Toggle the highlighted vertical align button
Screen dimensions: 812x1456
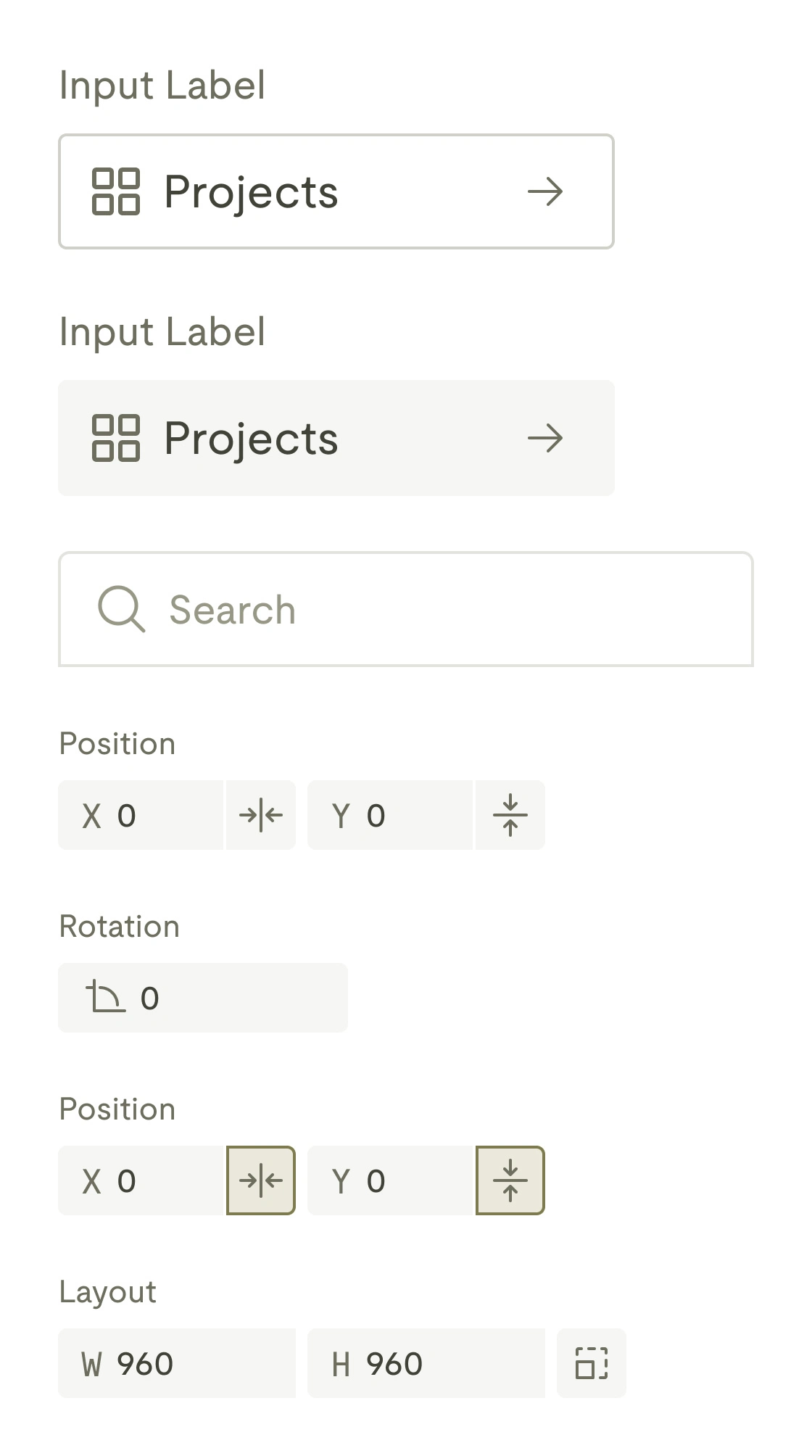[x=510, y=1180]
